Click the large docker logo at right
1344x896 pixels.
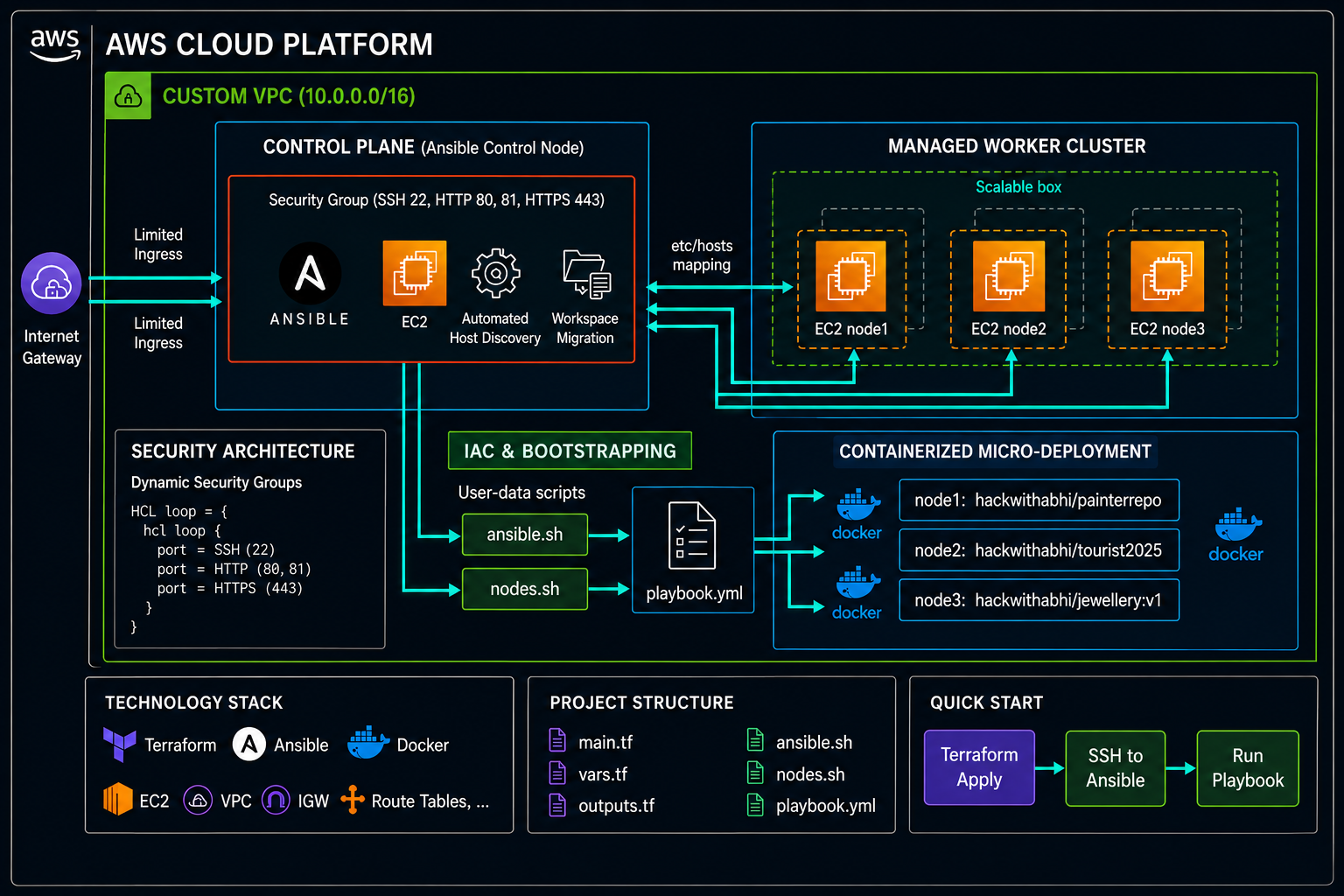[1236, 535]
